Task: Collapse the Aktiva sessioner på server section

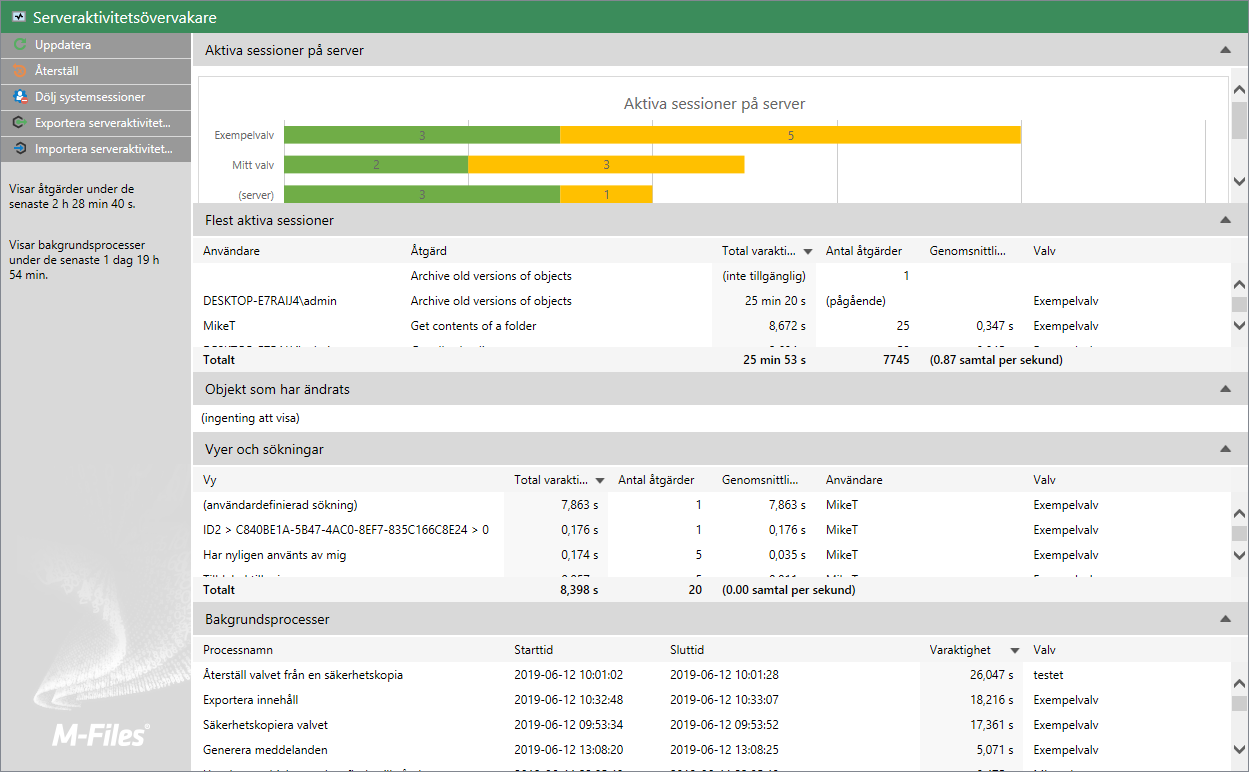Action: tap(1225, 50)
